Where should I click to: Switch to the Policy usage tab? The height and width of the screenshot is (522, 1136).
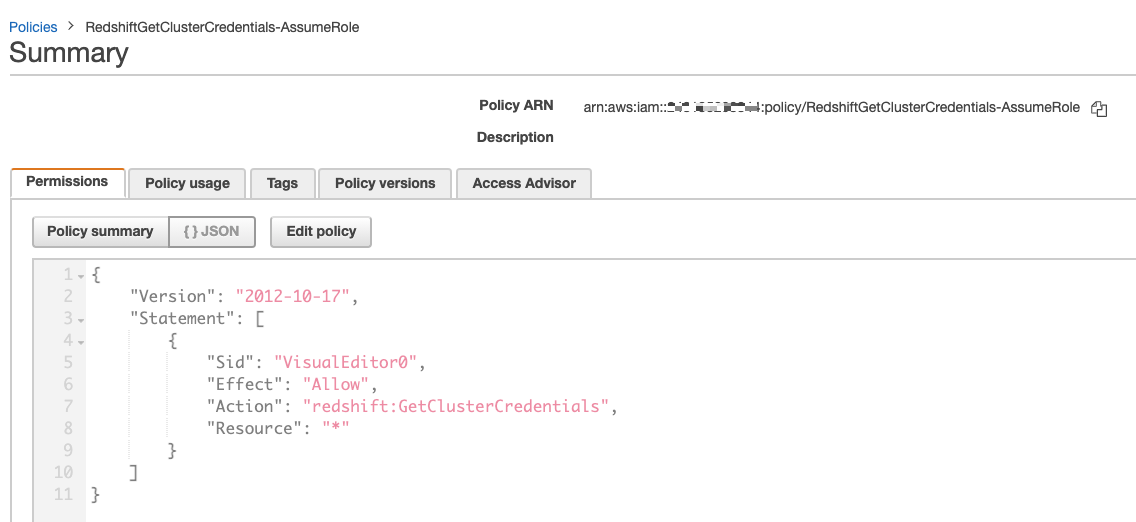[x=187, y=183]
